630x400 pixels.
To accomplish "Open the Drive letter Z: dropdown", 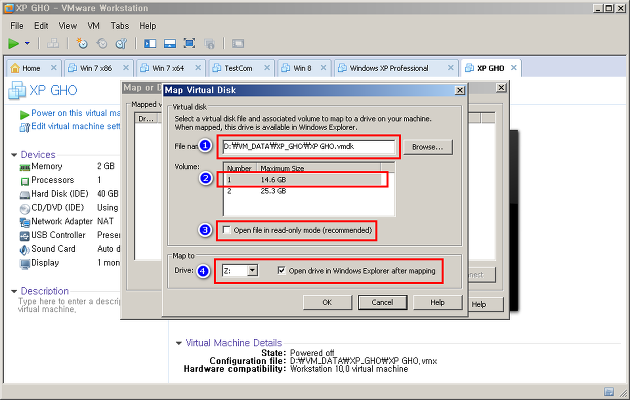I will 252,271.
